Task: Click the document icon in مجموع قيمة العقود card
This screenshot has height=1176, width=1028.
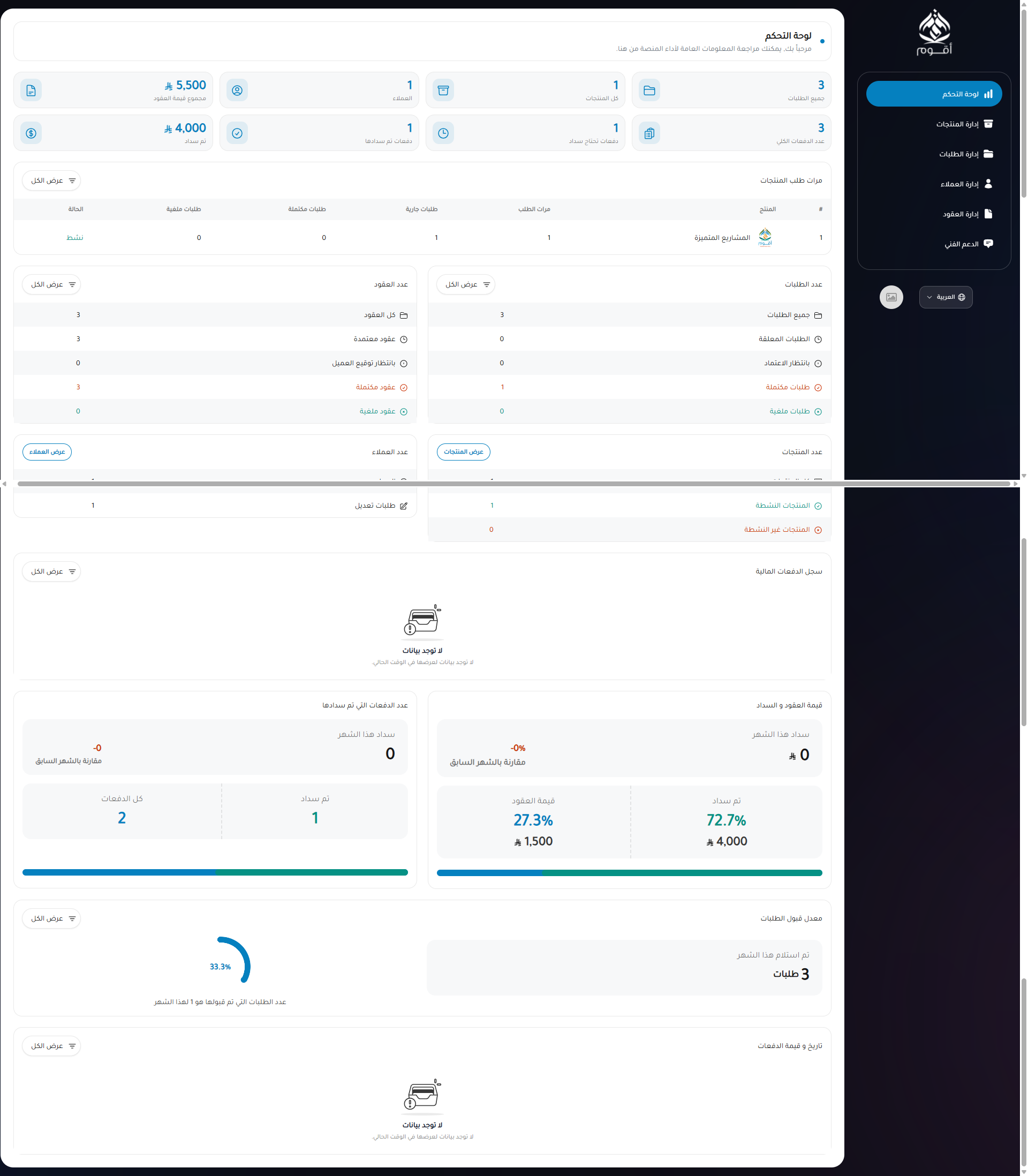Action: click(x=31, y=90)
